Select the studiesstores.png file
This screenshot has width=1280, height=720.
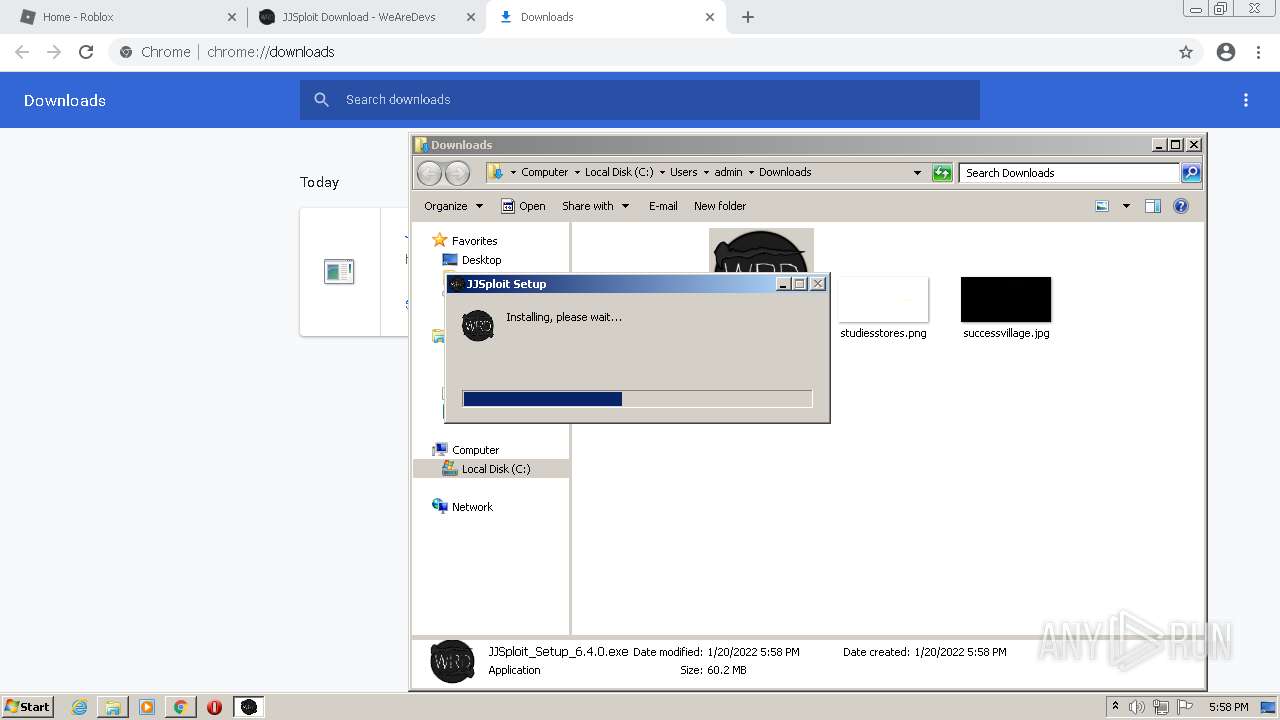883,308
